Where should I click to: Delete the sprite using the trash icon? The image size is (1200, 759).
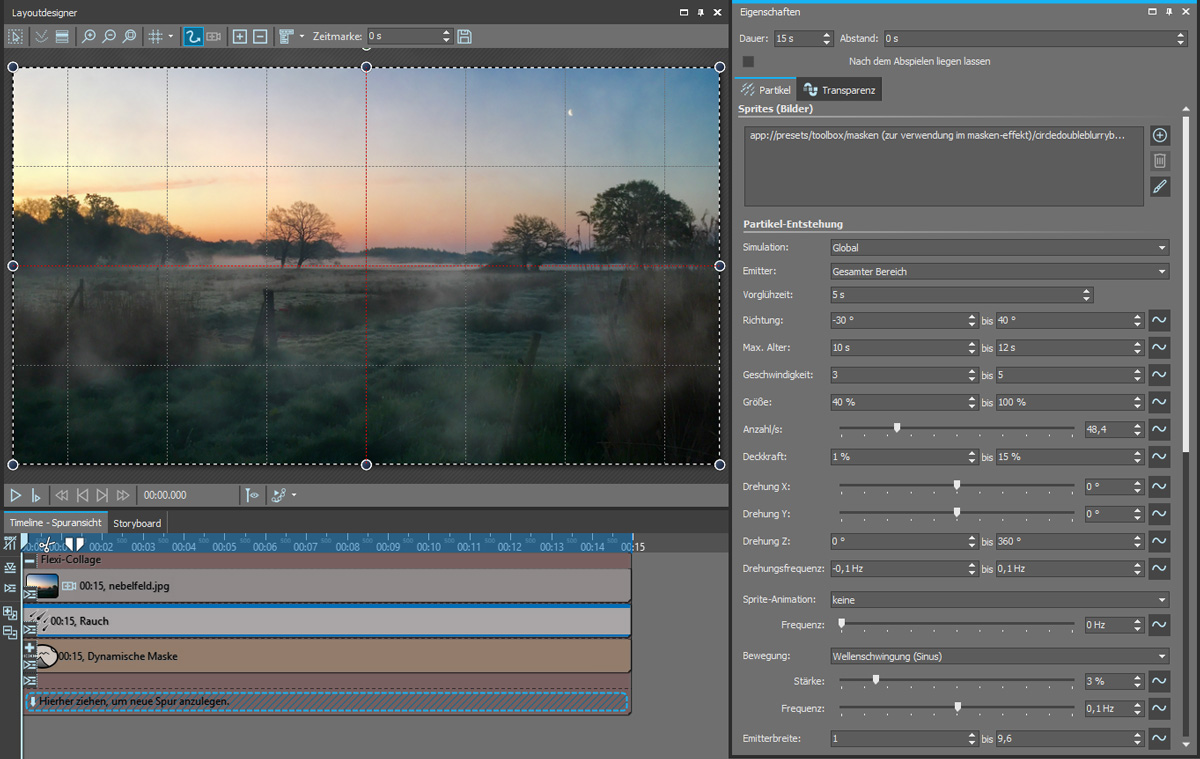[1159, 160]
